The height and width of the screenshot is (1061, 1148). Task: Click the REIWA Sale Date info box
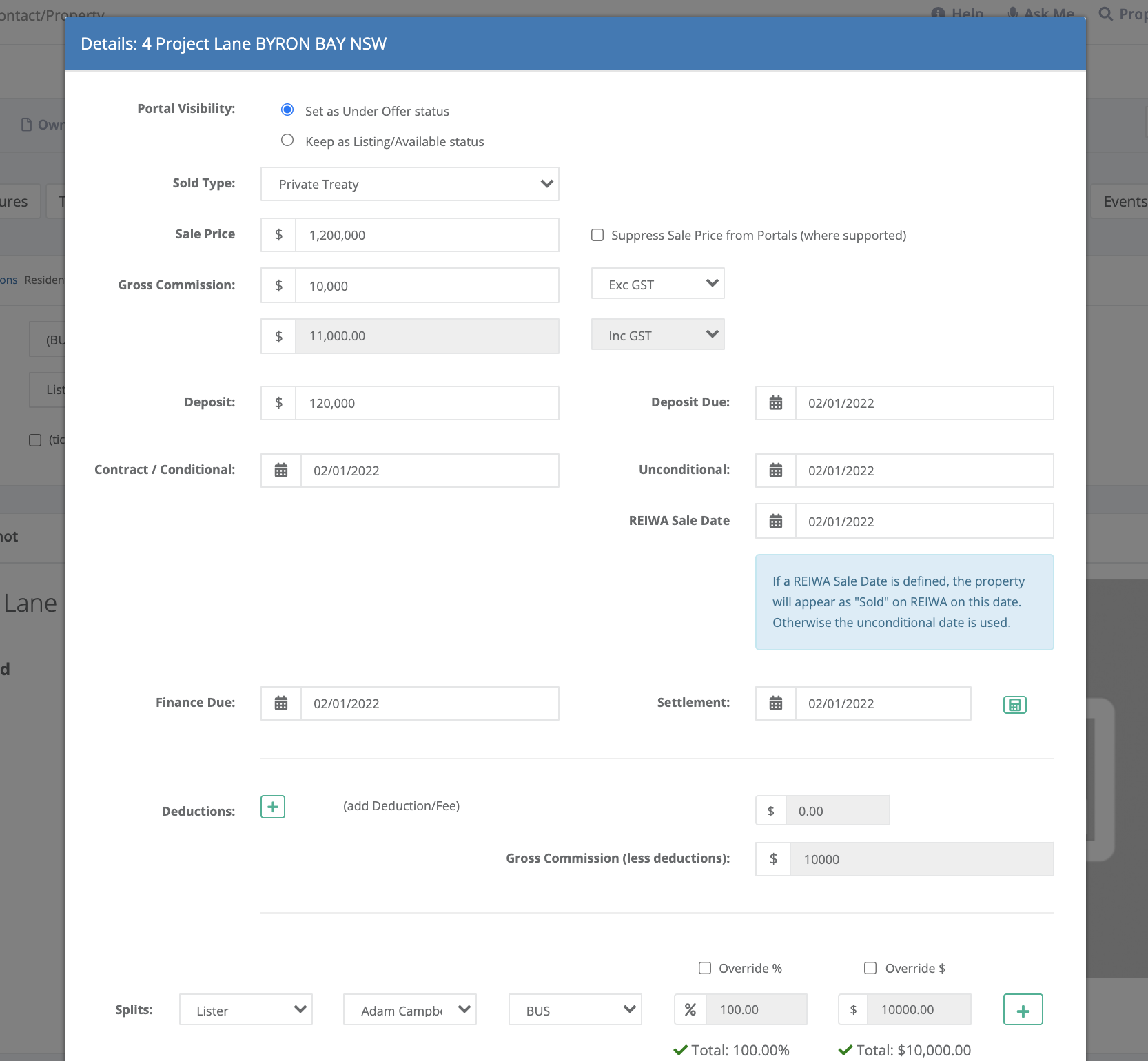point(905,602)
